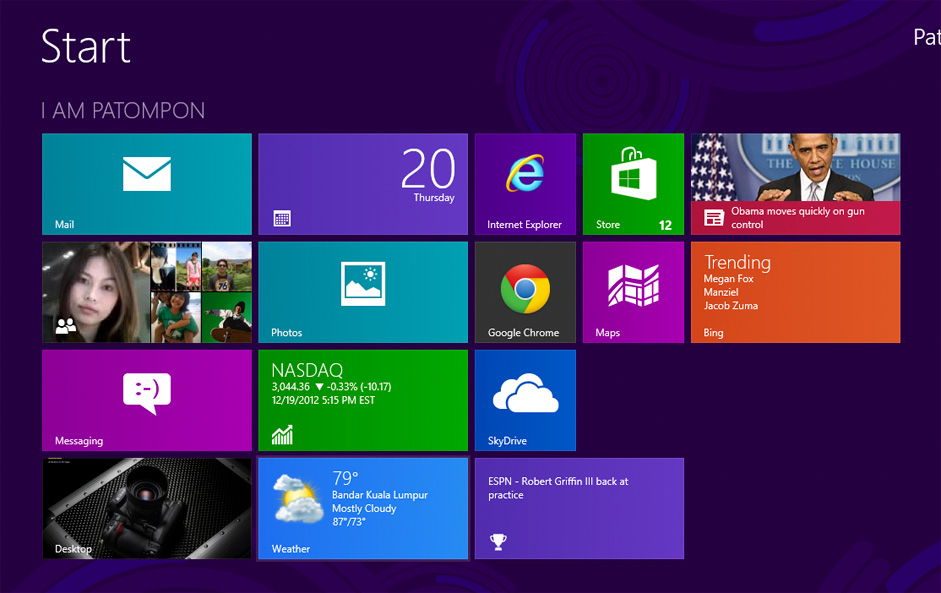Open the Maps tile
Viewport: 941px width, 593px height.
coord(633,292)
